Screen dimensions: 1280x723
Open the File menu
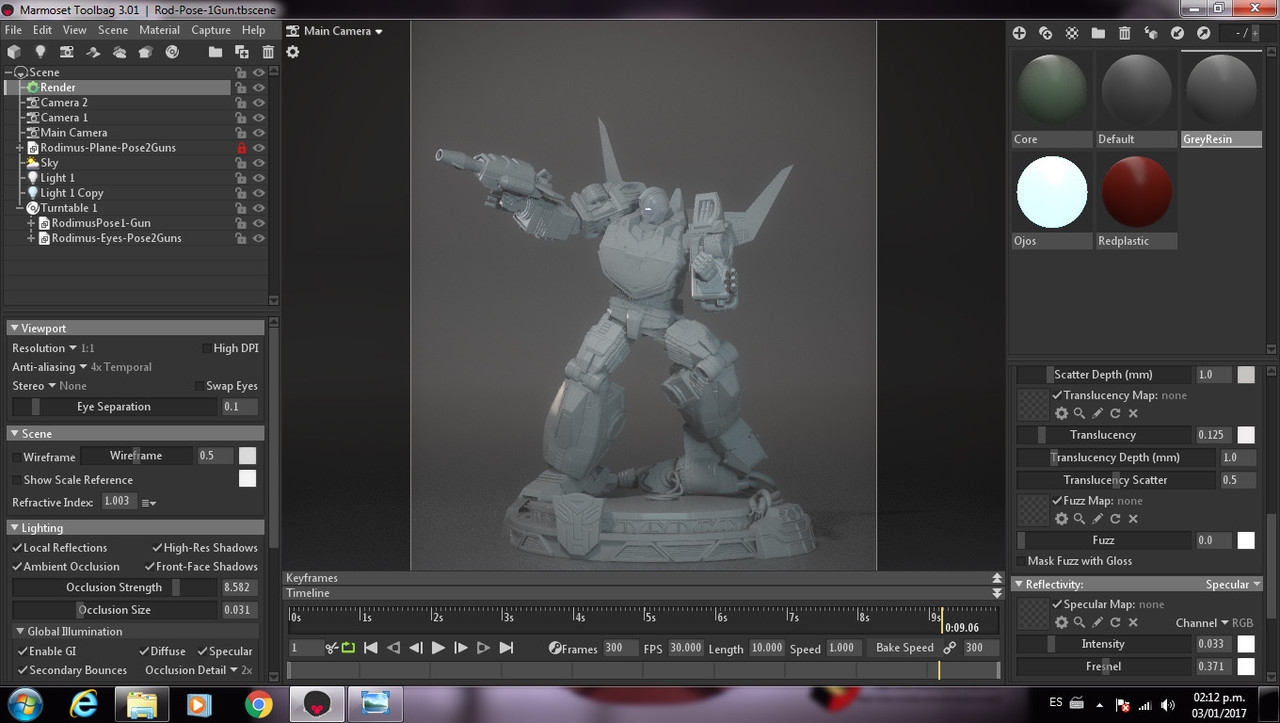[13, 30]
